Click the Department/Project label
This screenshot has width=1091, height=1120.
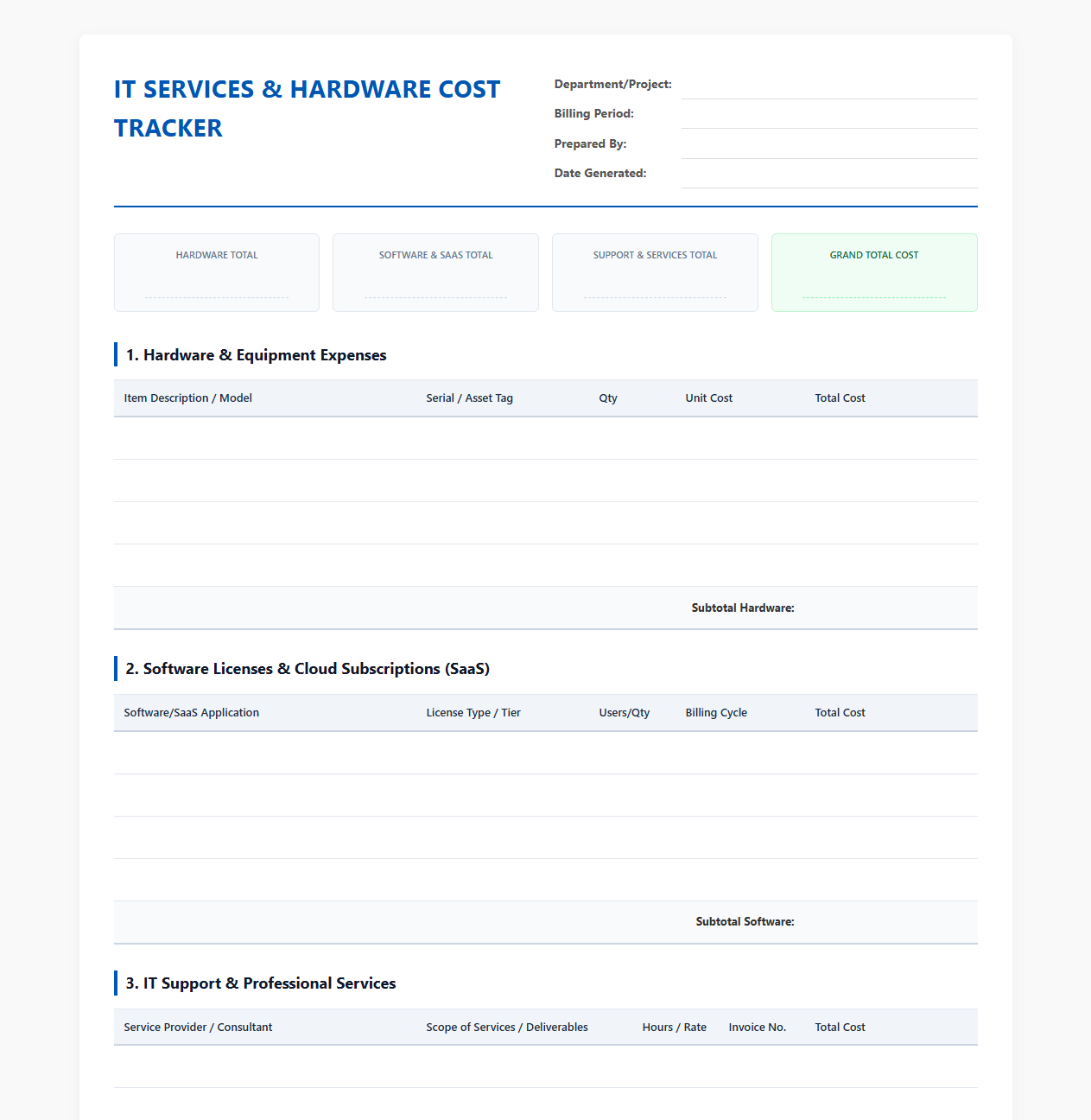(x=612, y=85)
